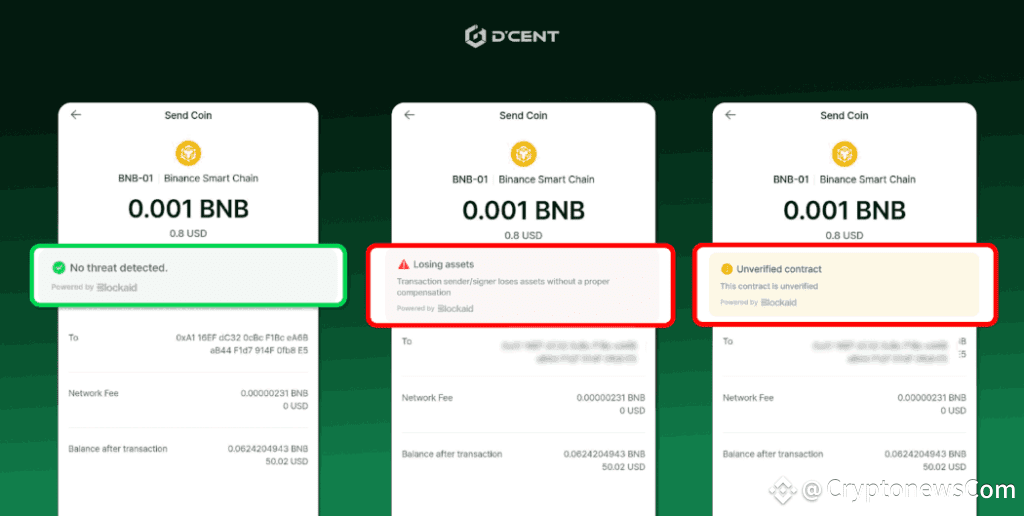Click the No threat detected banner
The width and height of the screenshot is (1024, 516).
coord(188,275)
